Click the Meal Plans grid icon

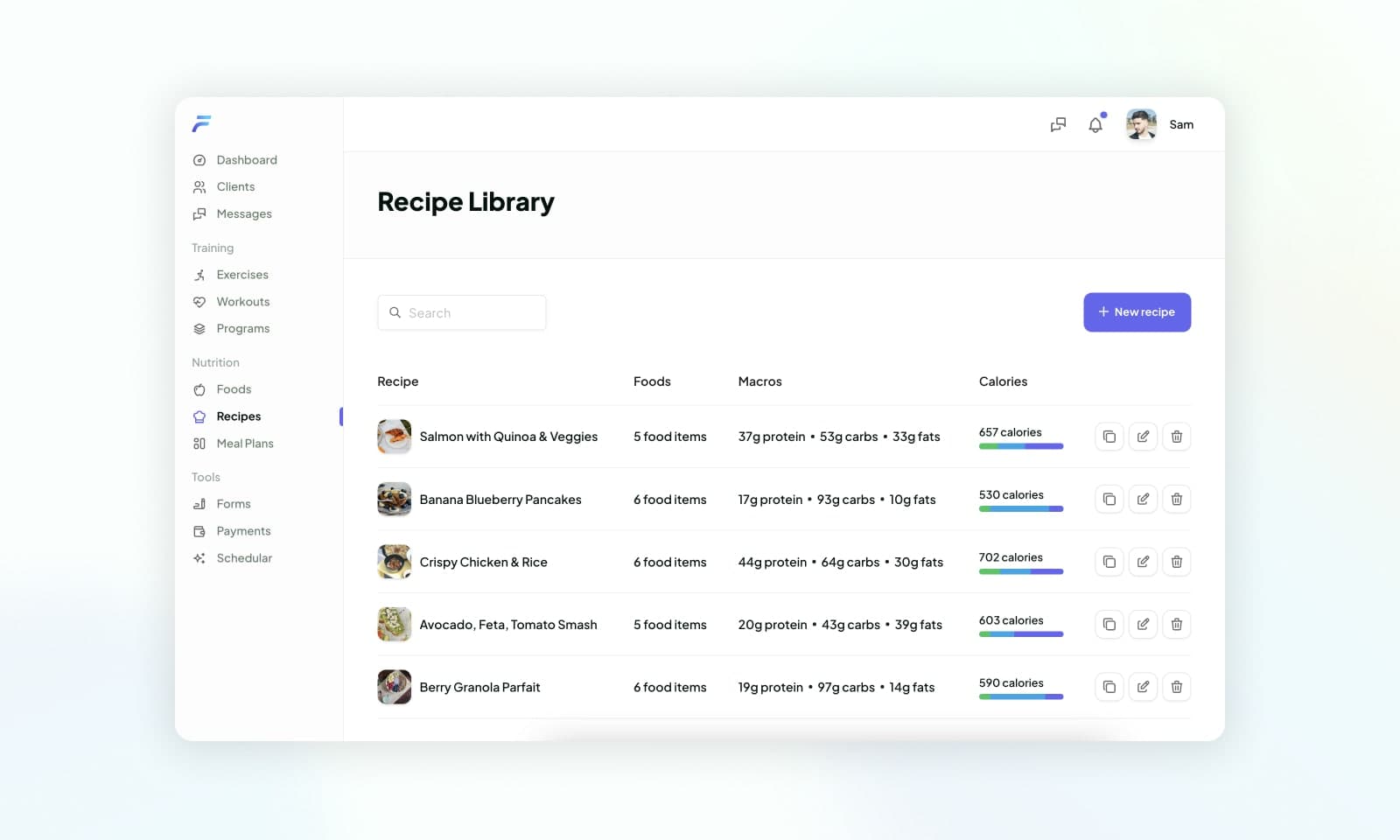tap(200, 444)
